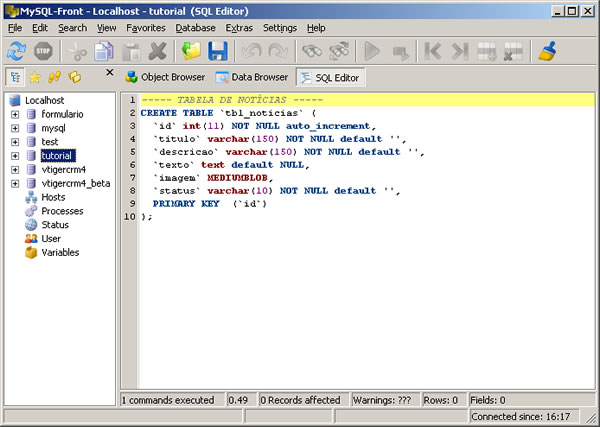This screenshot has width=600, height=427.
Task: Click the Open file folder icon
Action: (x=191, y=51)
